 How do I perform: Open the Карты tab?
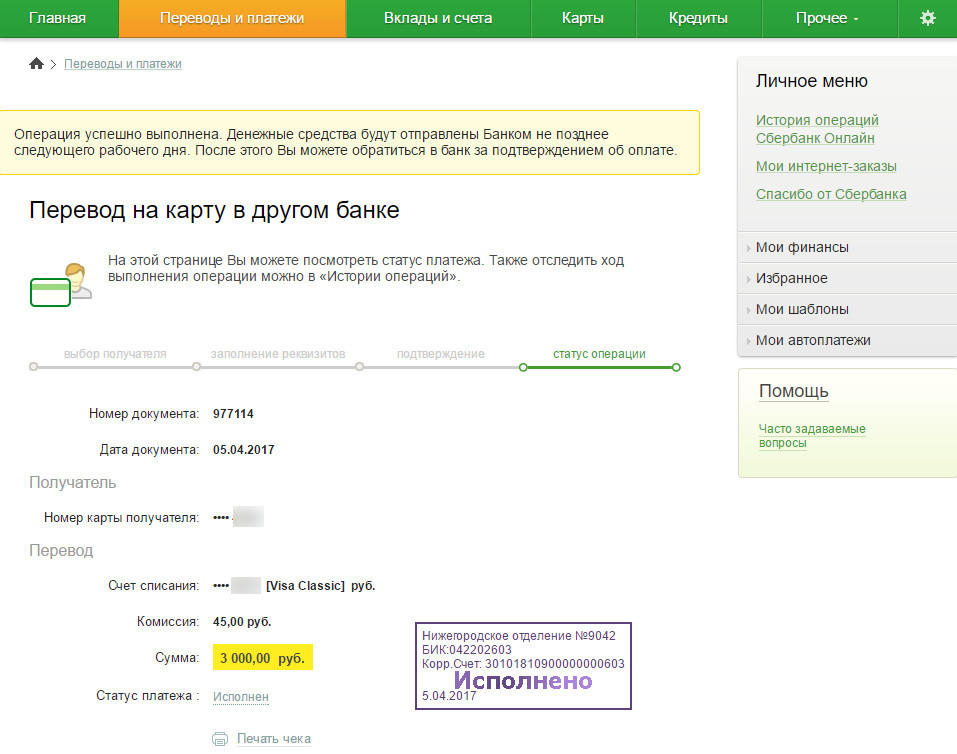point(583,18)
